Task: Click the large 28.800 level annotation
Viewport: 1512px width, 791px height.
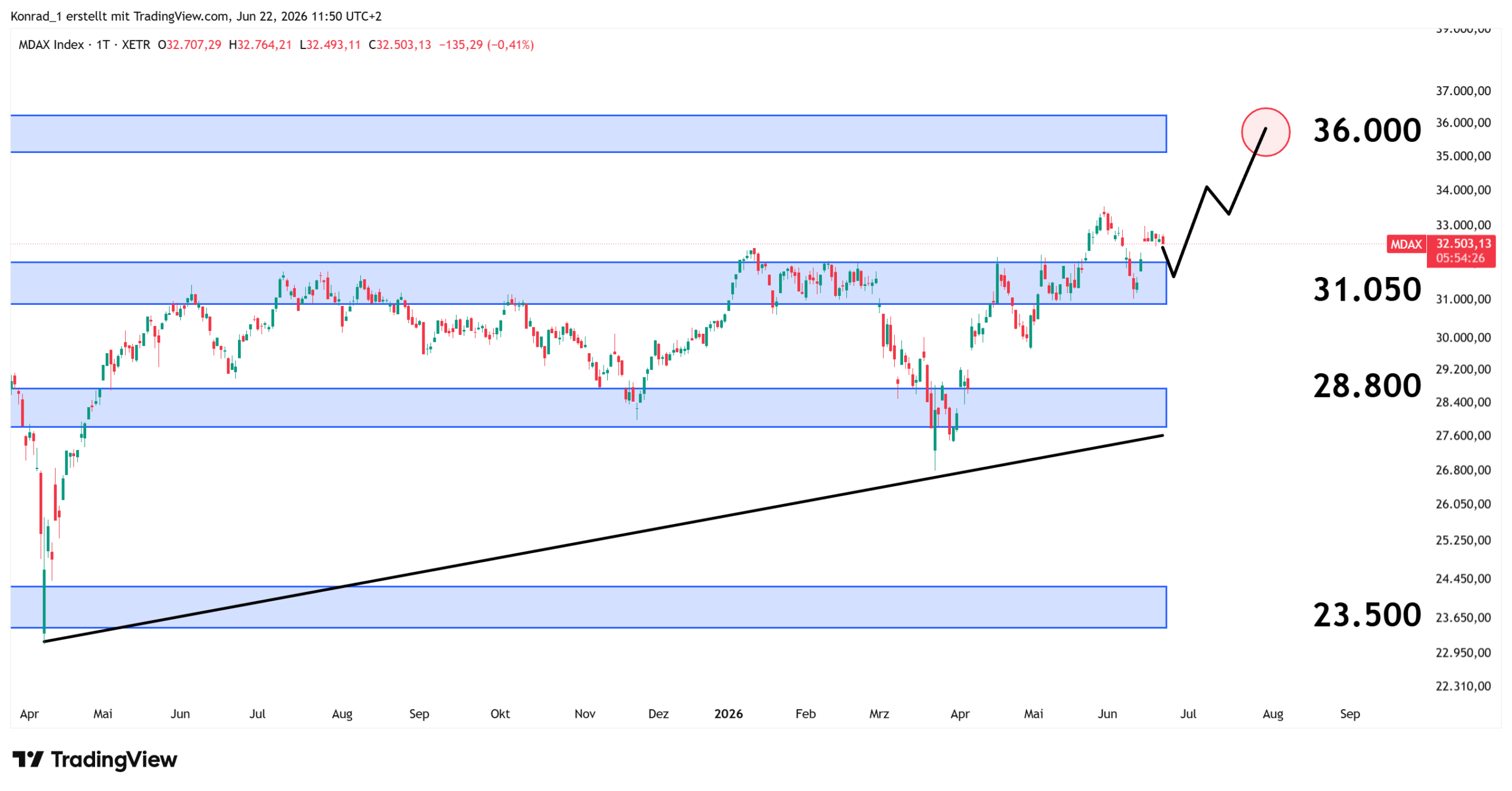Action: [x=1367, y=386]
